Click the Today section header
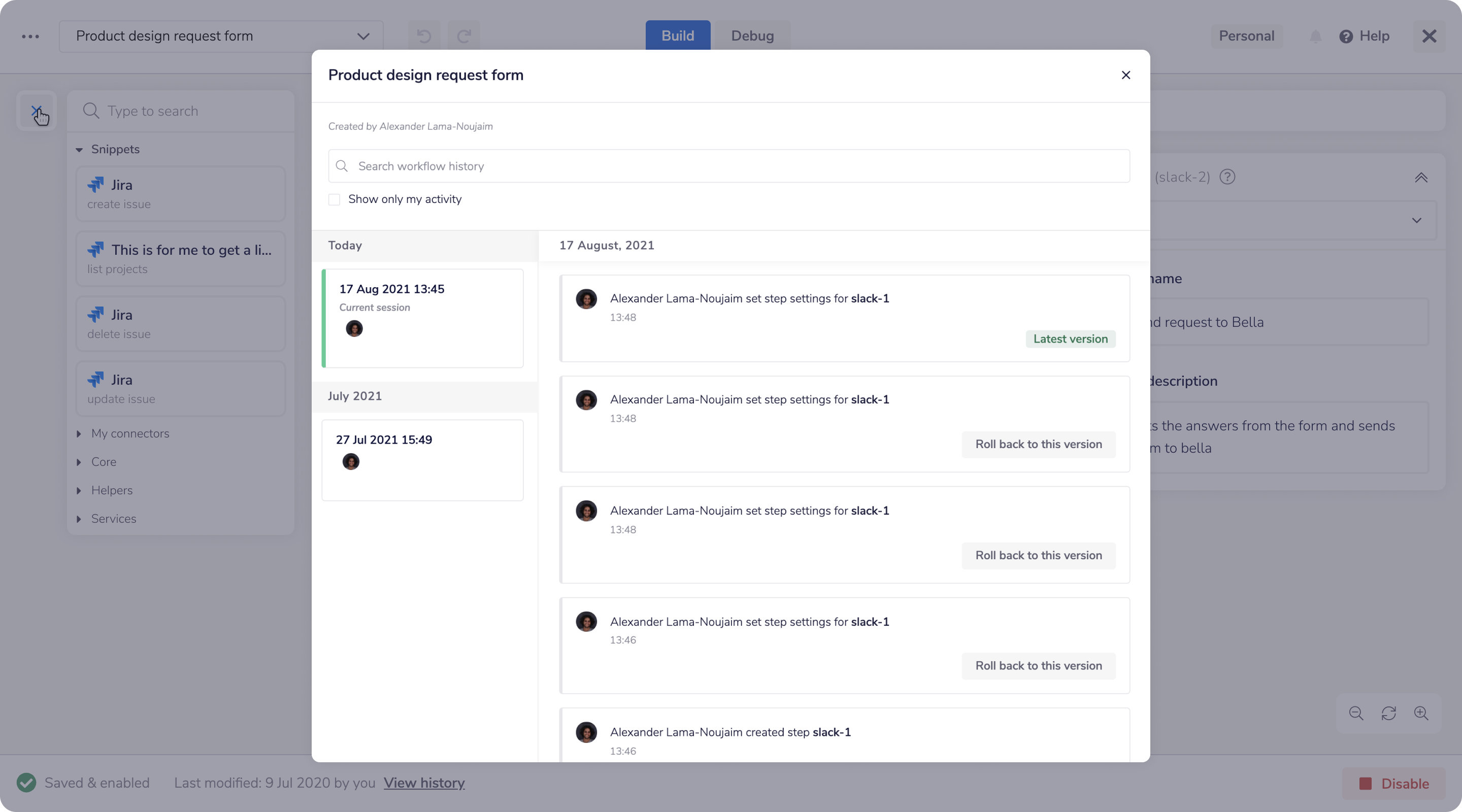The image size is (1462, 812). (x=424, y=246)
